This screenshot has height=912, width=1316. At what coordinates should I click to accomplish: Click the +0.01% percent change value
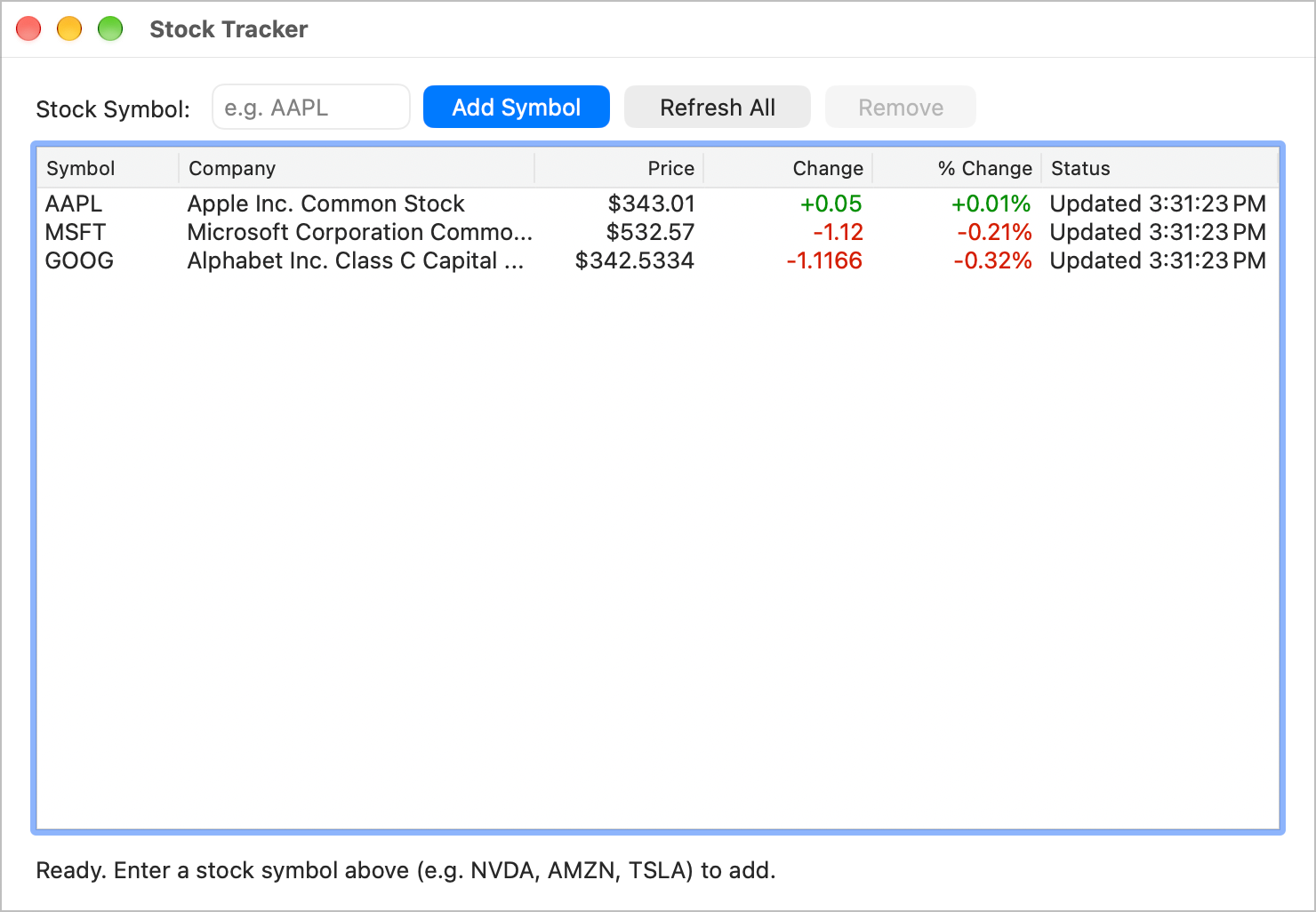coord(991,204)
